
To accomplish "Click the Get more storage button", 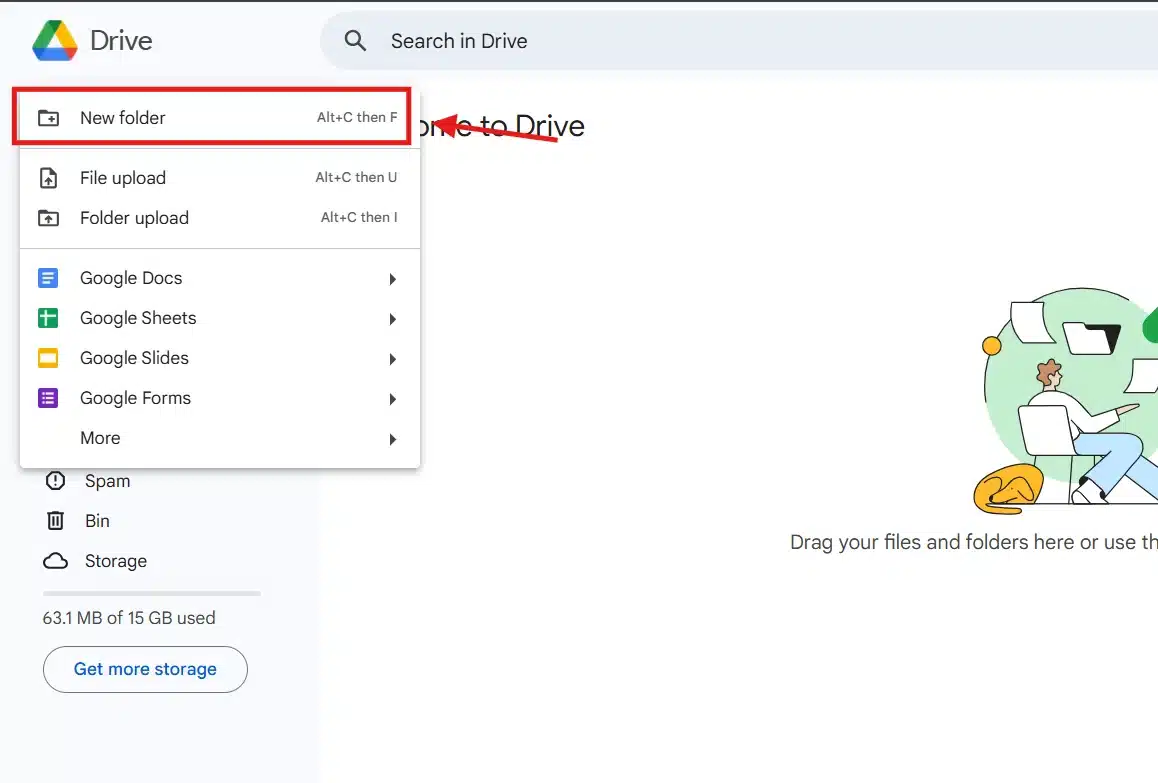I will tap(145, 669).
